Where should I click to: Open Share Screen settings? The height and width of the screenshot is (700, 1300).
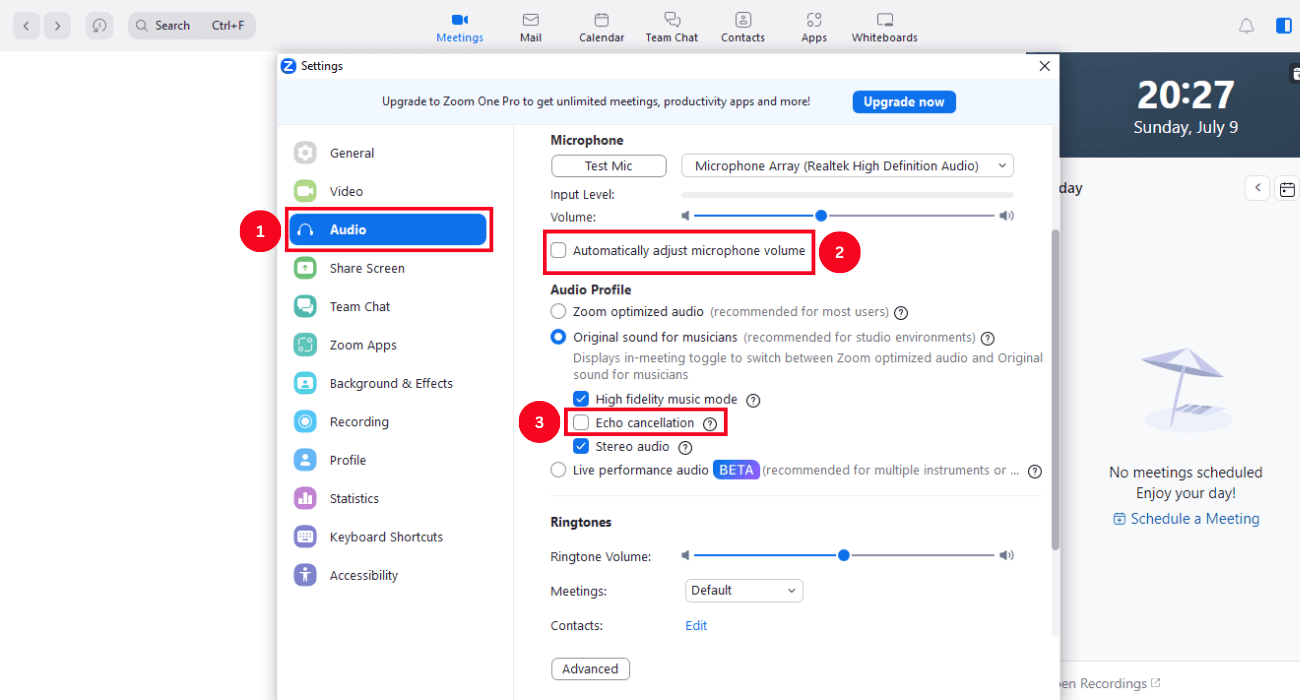pos(387,268)
